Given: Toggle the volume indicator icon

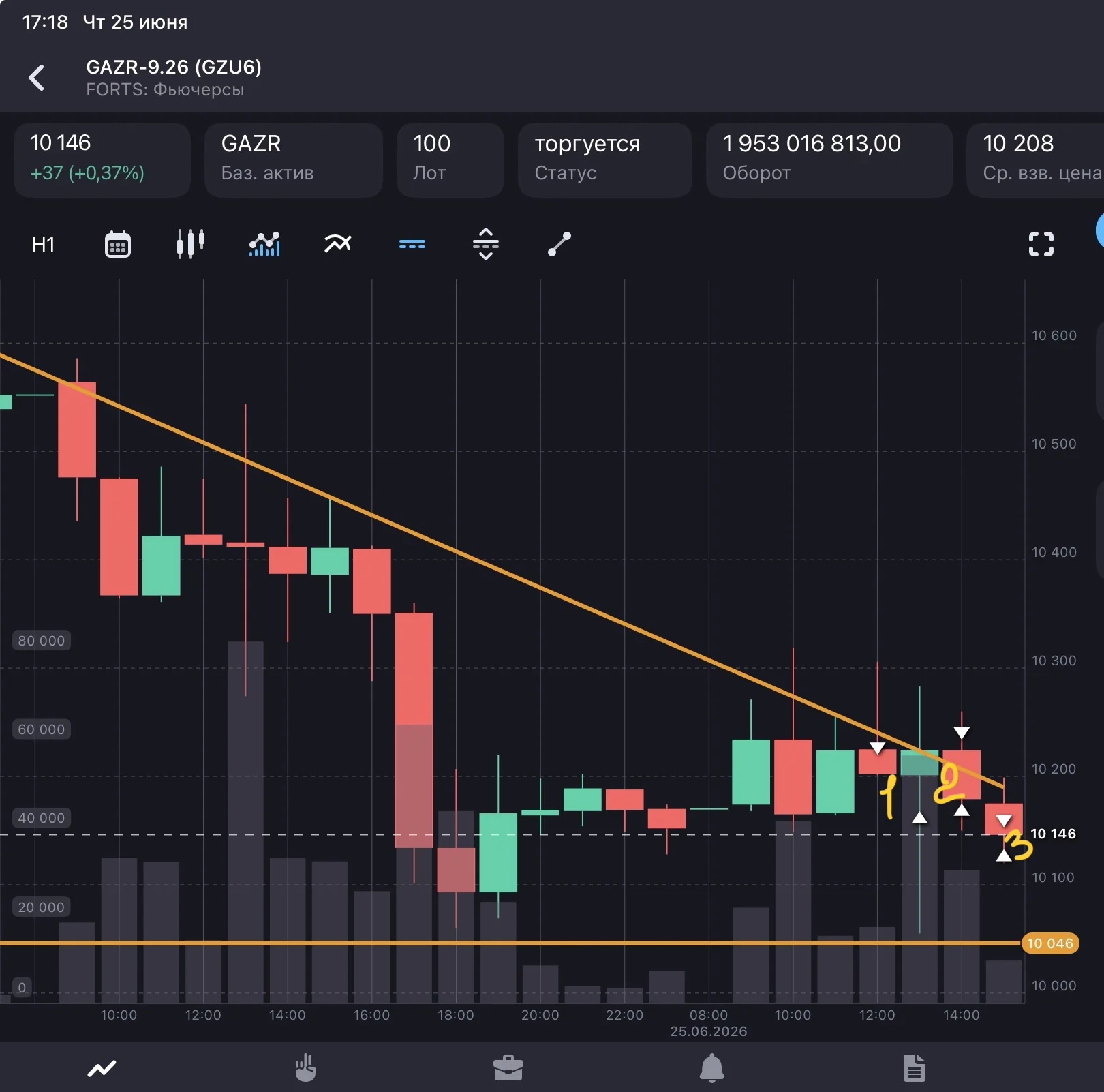Looking at the screenshot, I should point(264,244).
